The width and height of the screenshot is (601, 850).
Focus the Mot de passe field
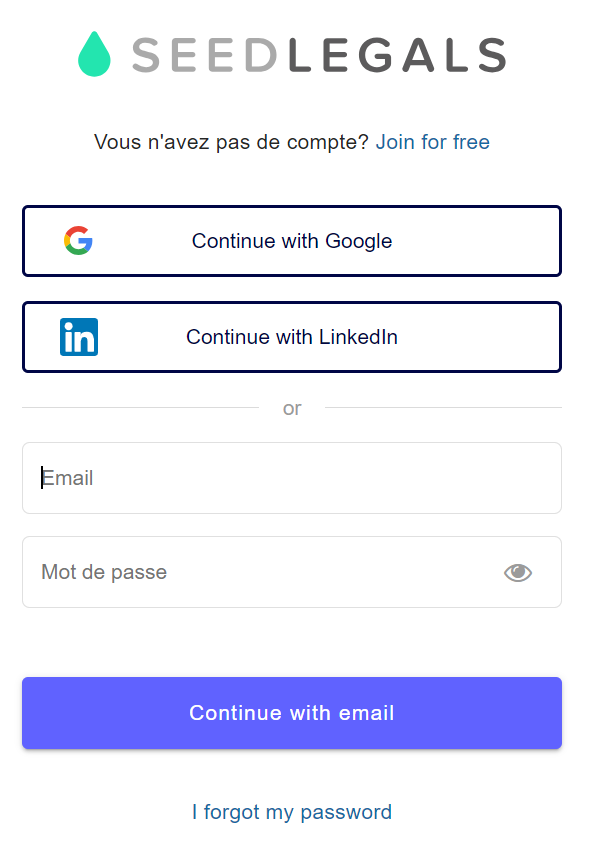pos(260,572)
